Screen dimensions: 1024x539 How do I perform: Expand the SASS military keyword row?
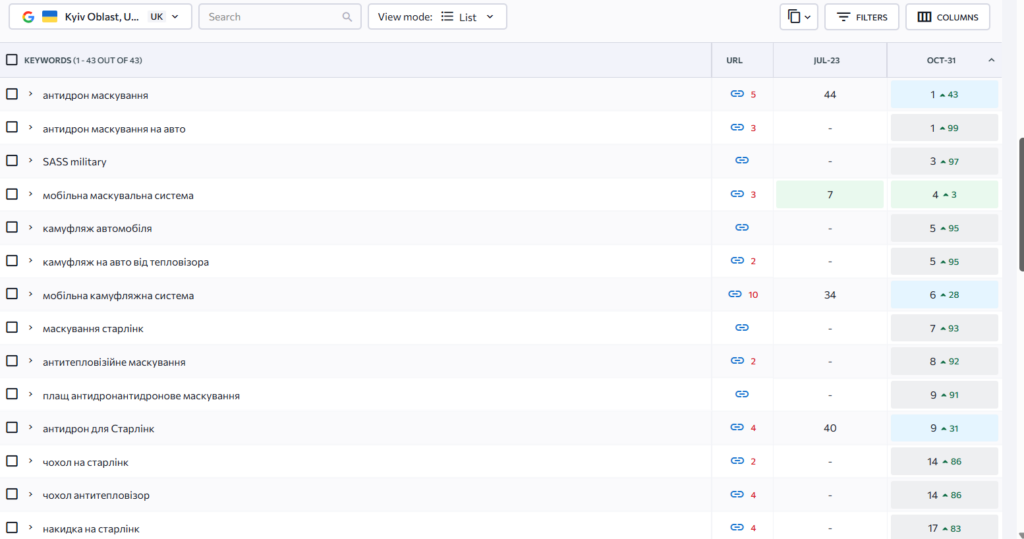(x=30, y=161)
